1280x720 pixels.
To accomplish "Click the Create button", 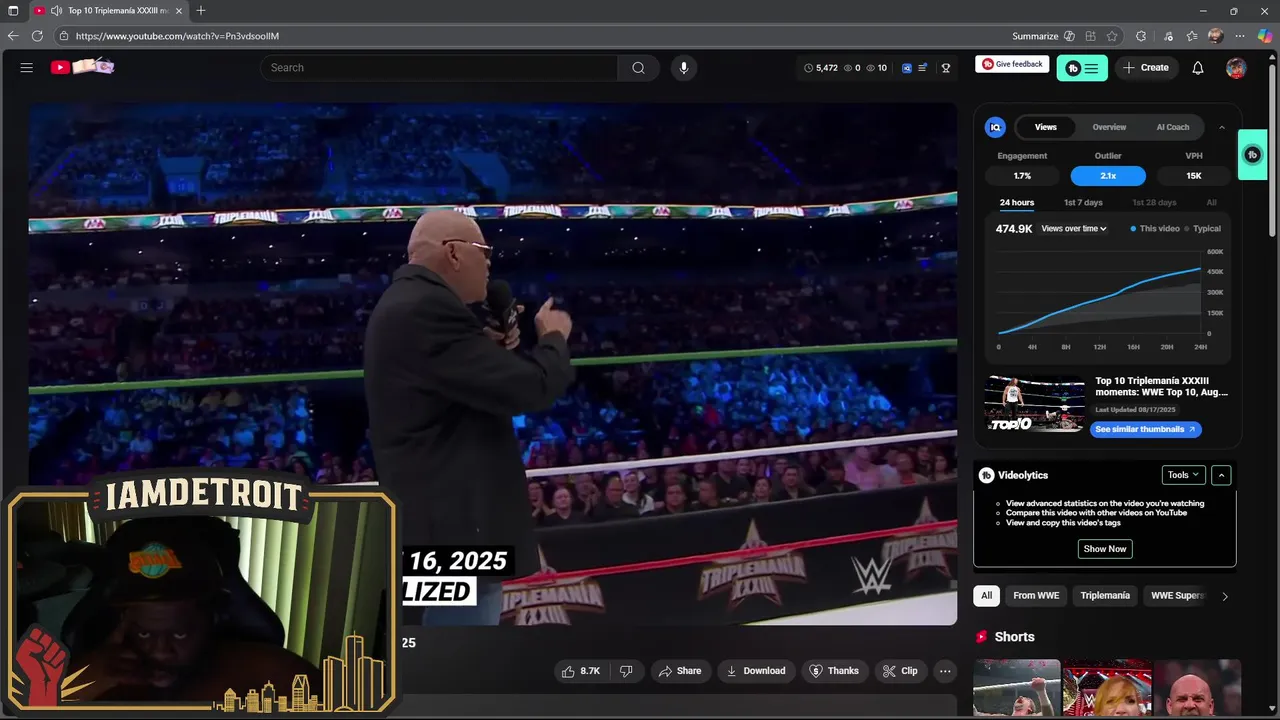I will tap(1146, 68).
